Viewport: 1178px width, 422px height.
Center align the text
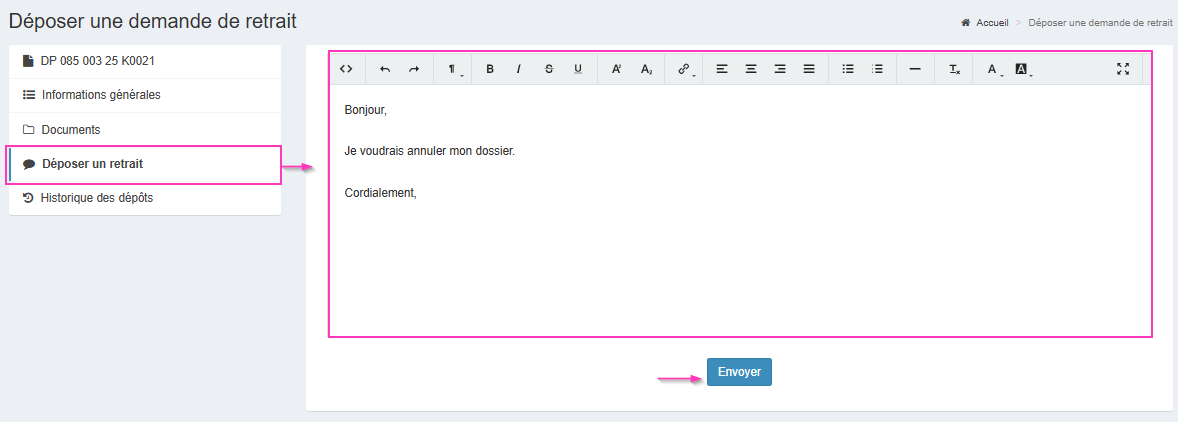pos(751,69)
